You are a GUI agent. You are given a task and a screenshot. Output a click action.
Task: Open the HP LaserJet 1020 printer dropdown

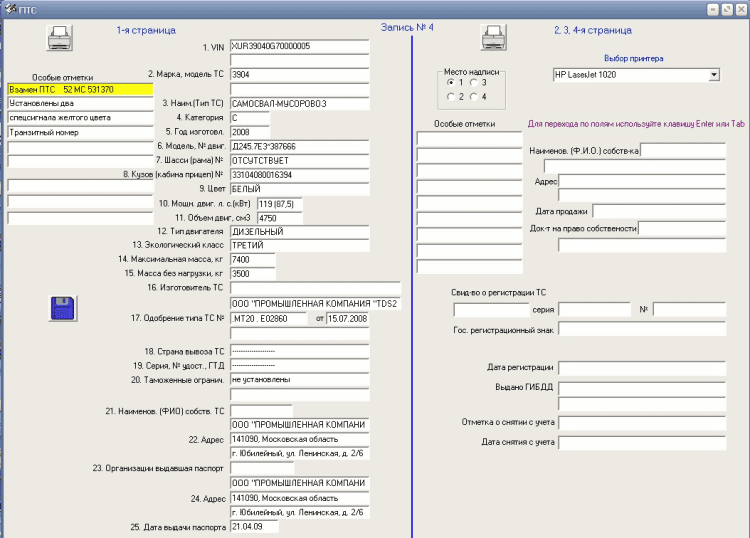pyautogui.click(x=714, y=75)
